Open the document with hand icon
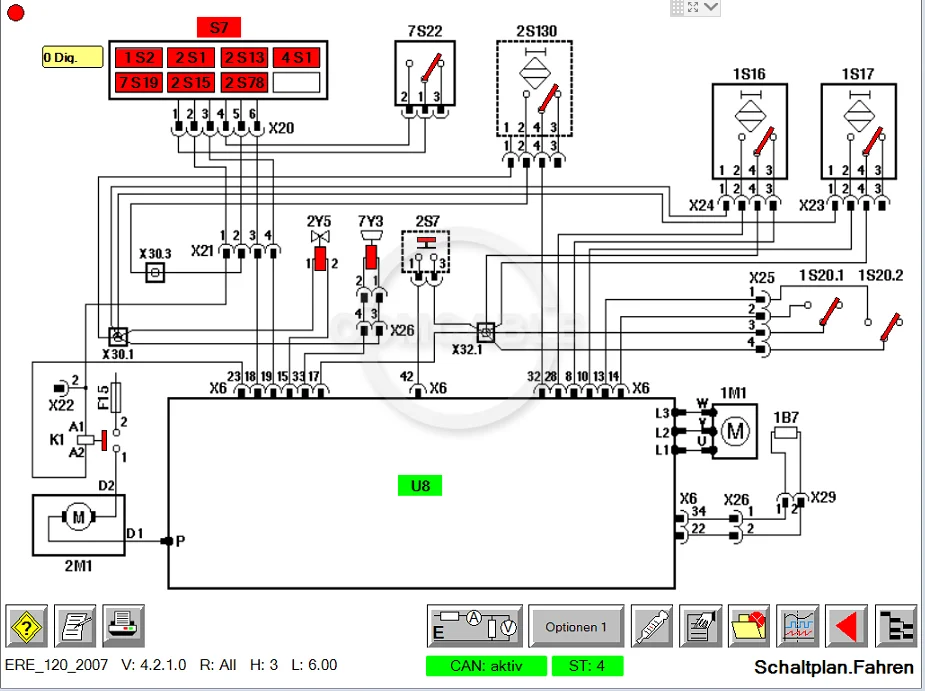The image size is (925, 691). click(701, 627)
